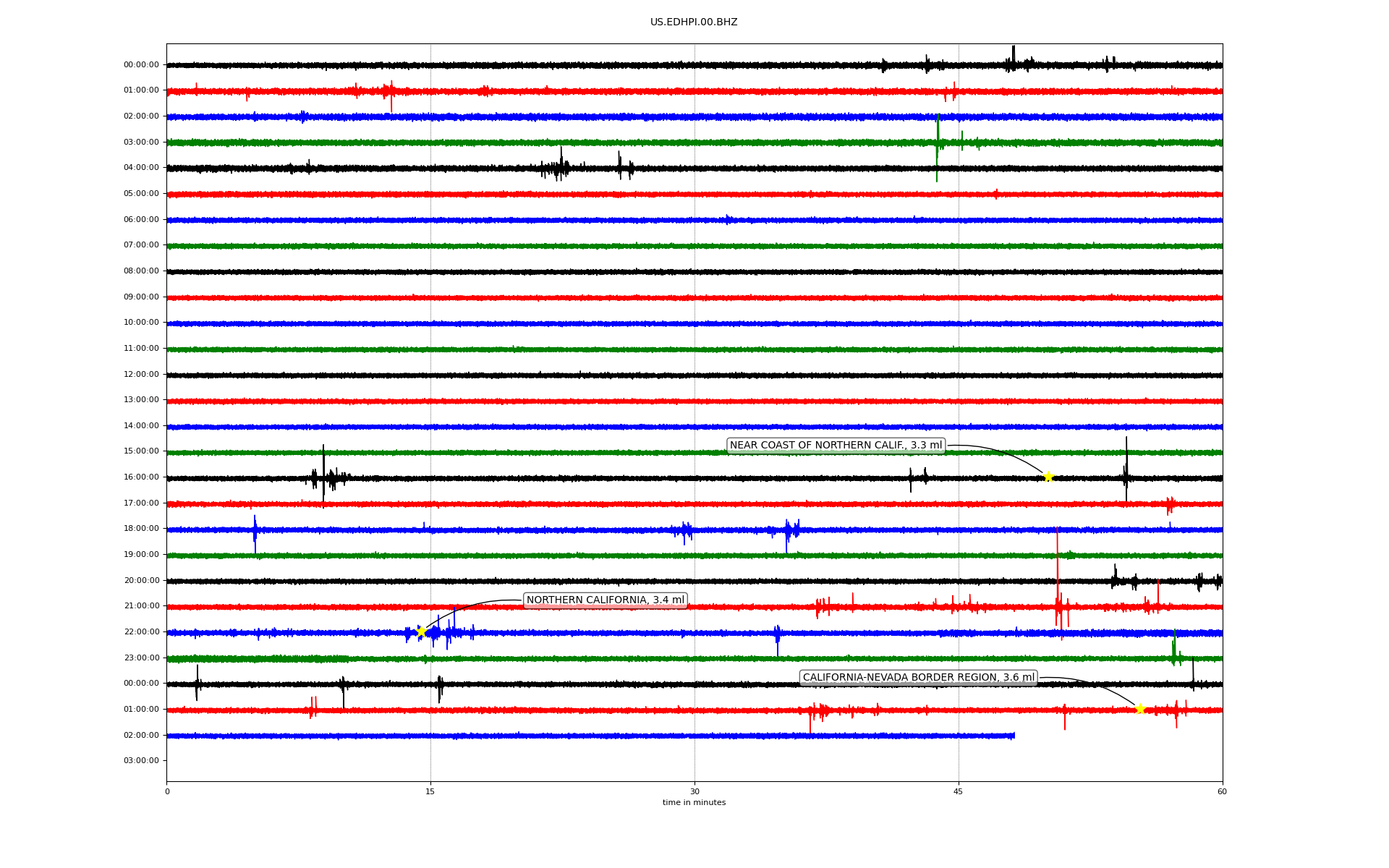Click the yellow star on the lower 01:00:00 trace
1389x868 pixels.
1140,709
